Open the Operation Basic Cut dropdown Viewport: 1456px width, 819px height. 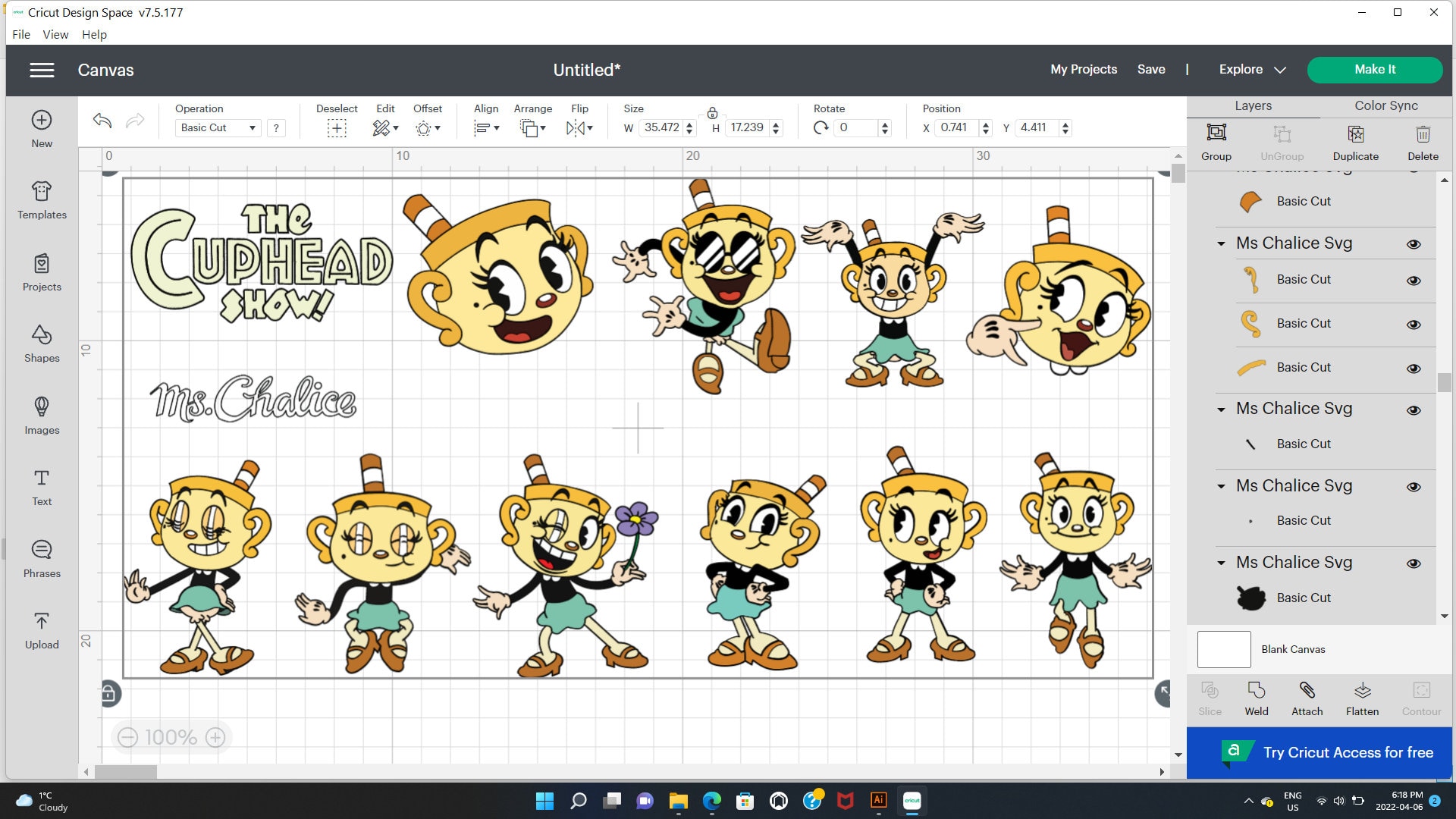coord(218,128)
